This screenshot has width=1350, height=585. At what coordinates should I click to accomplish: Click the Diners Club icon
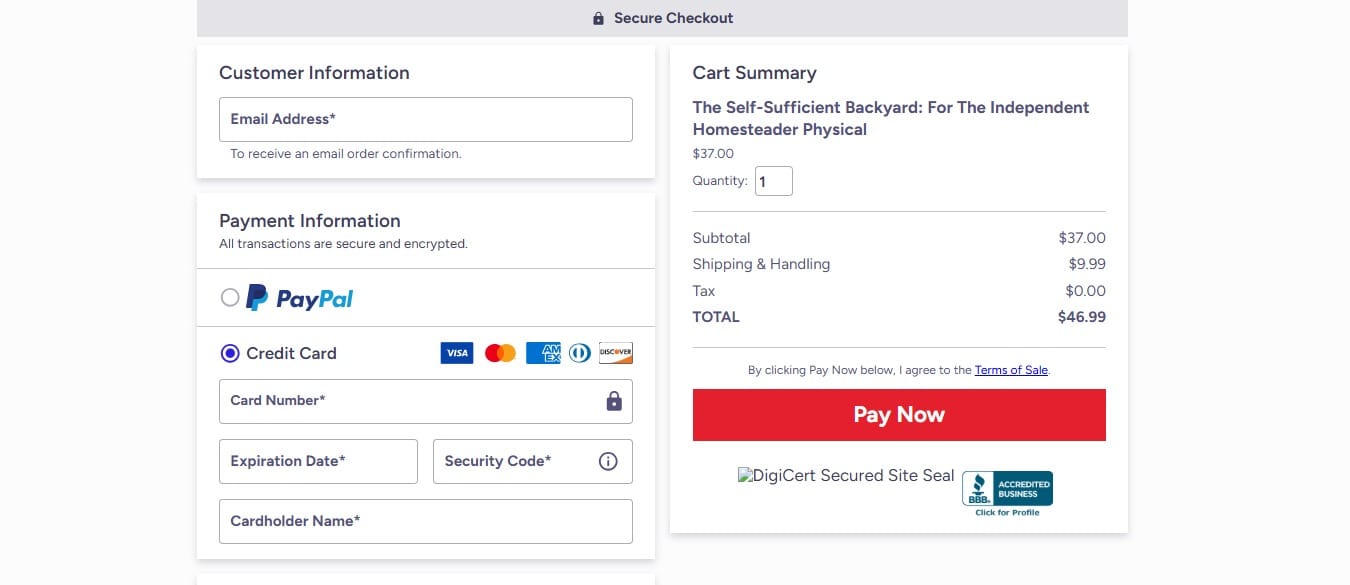[x=579, y=353]
